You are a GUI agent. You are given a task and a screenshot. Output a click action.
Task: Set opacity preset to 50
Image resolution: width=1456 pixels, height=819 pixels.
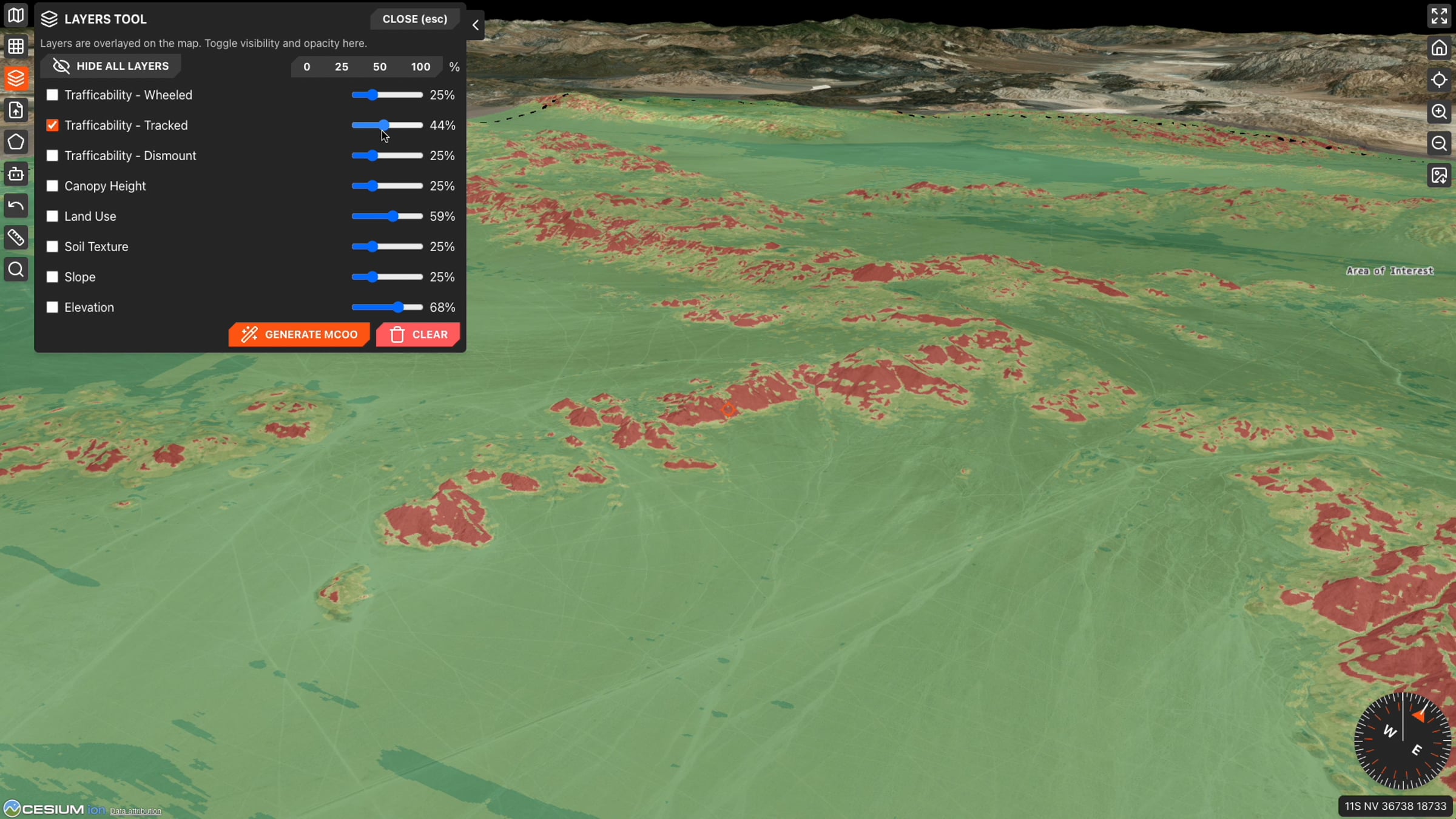(x=380, y=67)
